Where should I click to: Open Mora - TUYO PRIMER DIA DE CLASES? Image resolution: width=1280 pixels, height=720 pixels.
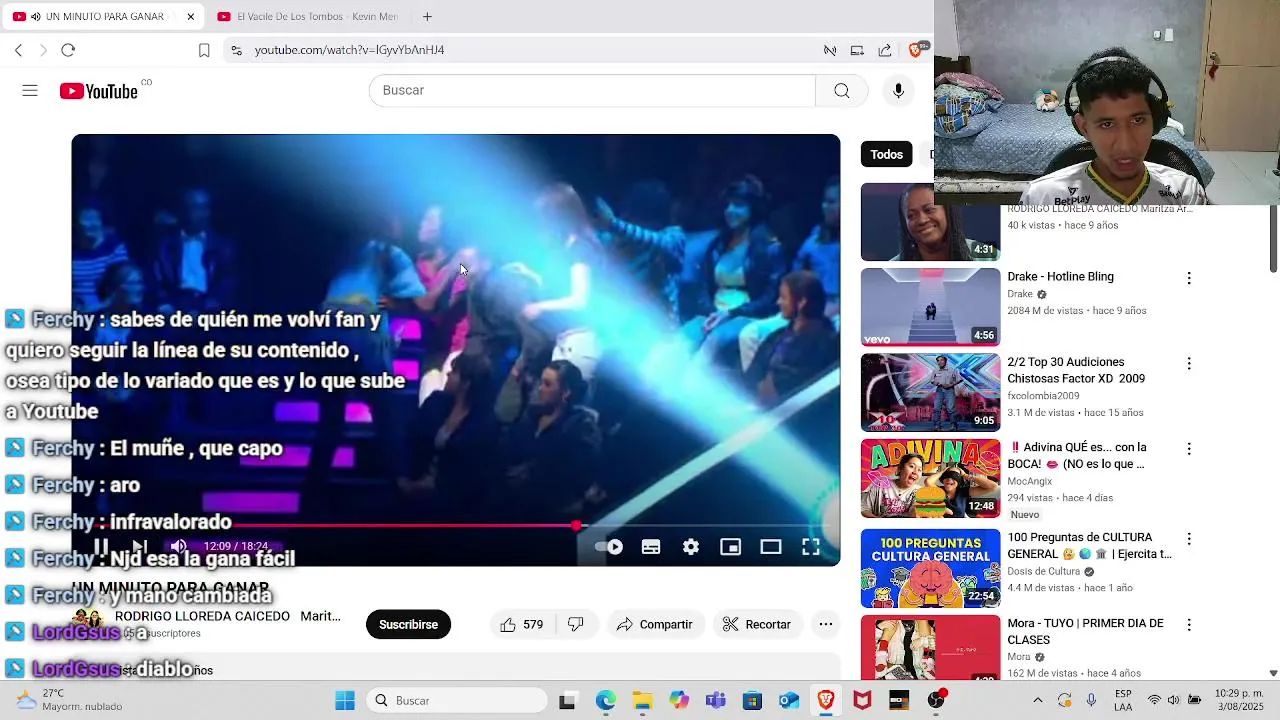pyautogui.click(x=1085, y=632)
